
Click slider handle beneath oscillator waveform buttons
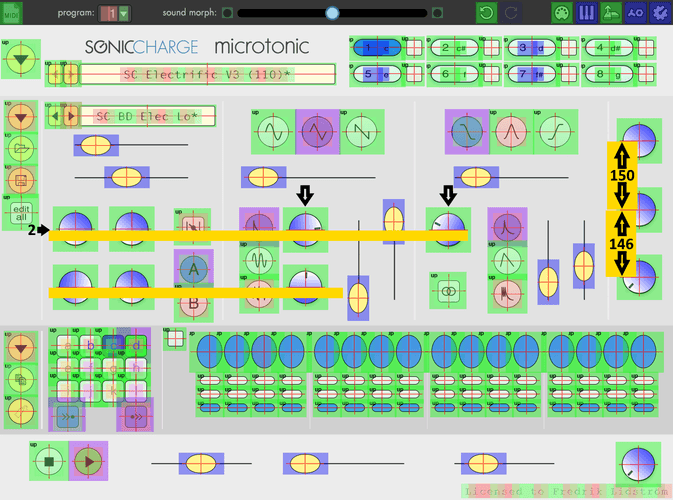tap(264, 177)
